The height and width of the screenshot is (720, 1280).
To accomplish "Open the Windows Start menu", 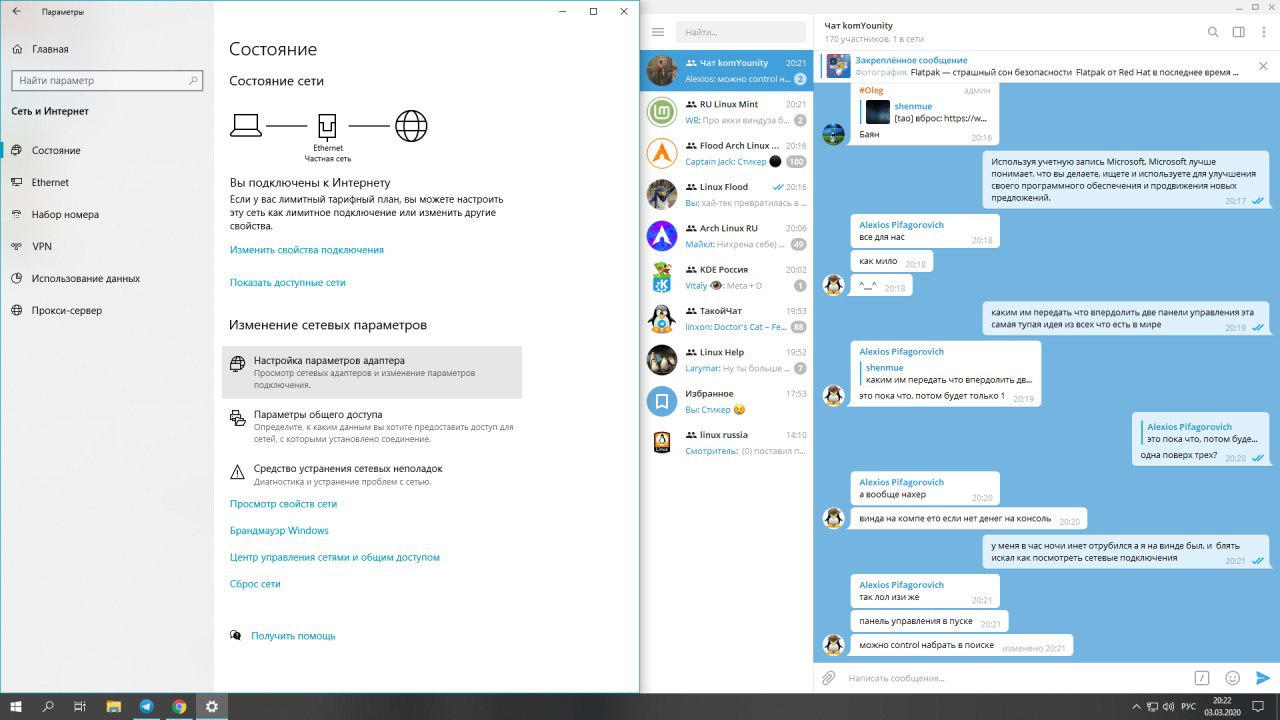I will coord(16,706).
